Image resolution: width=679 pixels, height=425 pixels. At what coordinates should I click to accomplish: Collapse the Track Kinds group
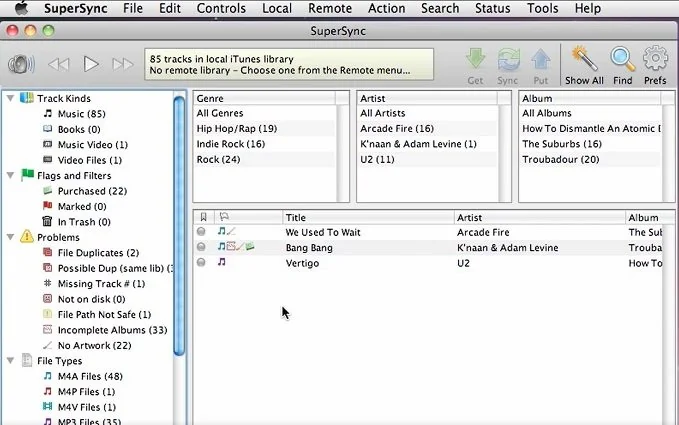tap(10, 98)
